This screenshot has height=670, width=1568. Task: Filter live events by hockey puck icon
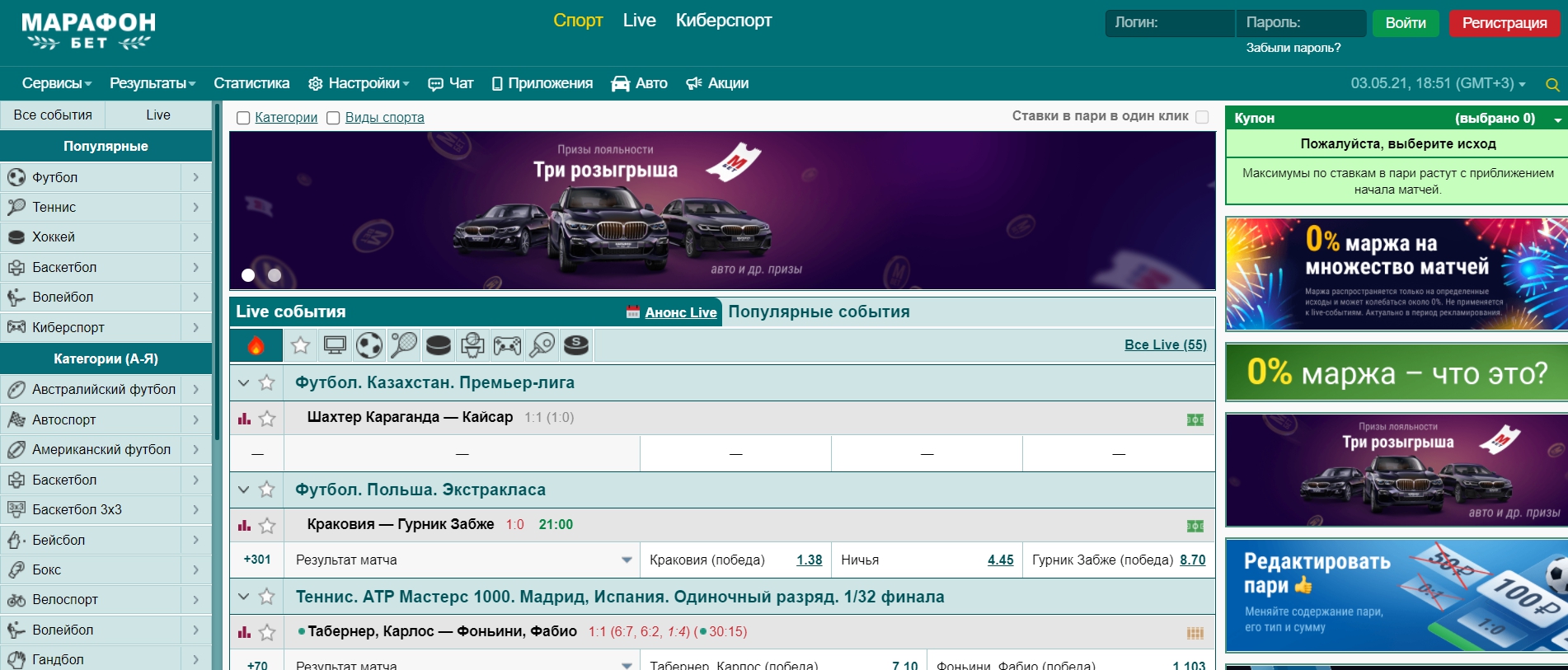438,345
